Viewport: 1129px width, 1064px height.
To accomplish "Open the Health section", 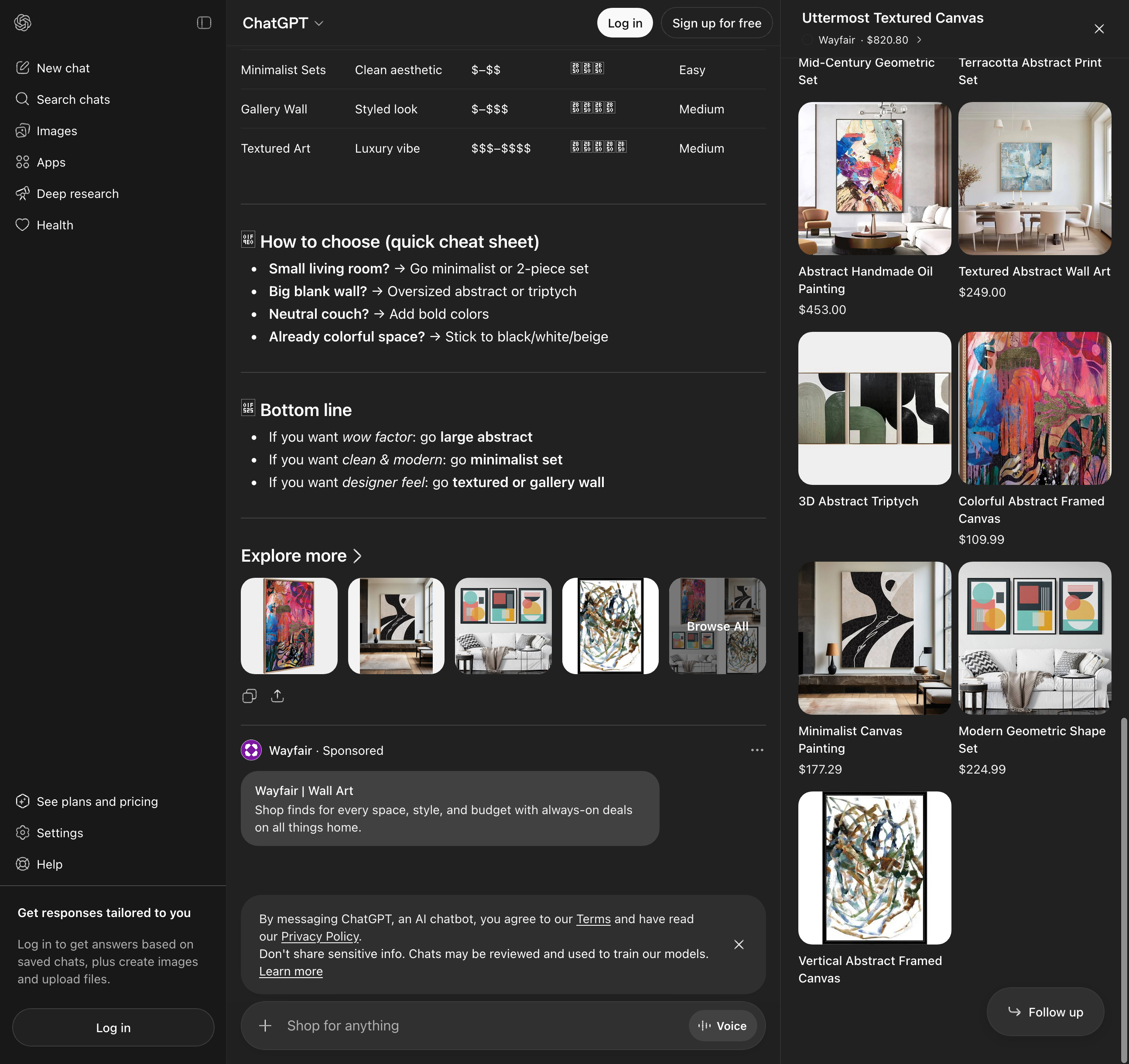I will click(x=54, y=225).
